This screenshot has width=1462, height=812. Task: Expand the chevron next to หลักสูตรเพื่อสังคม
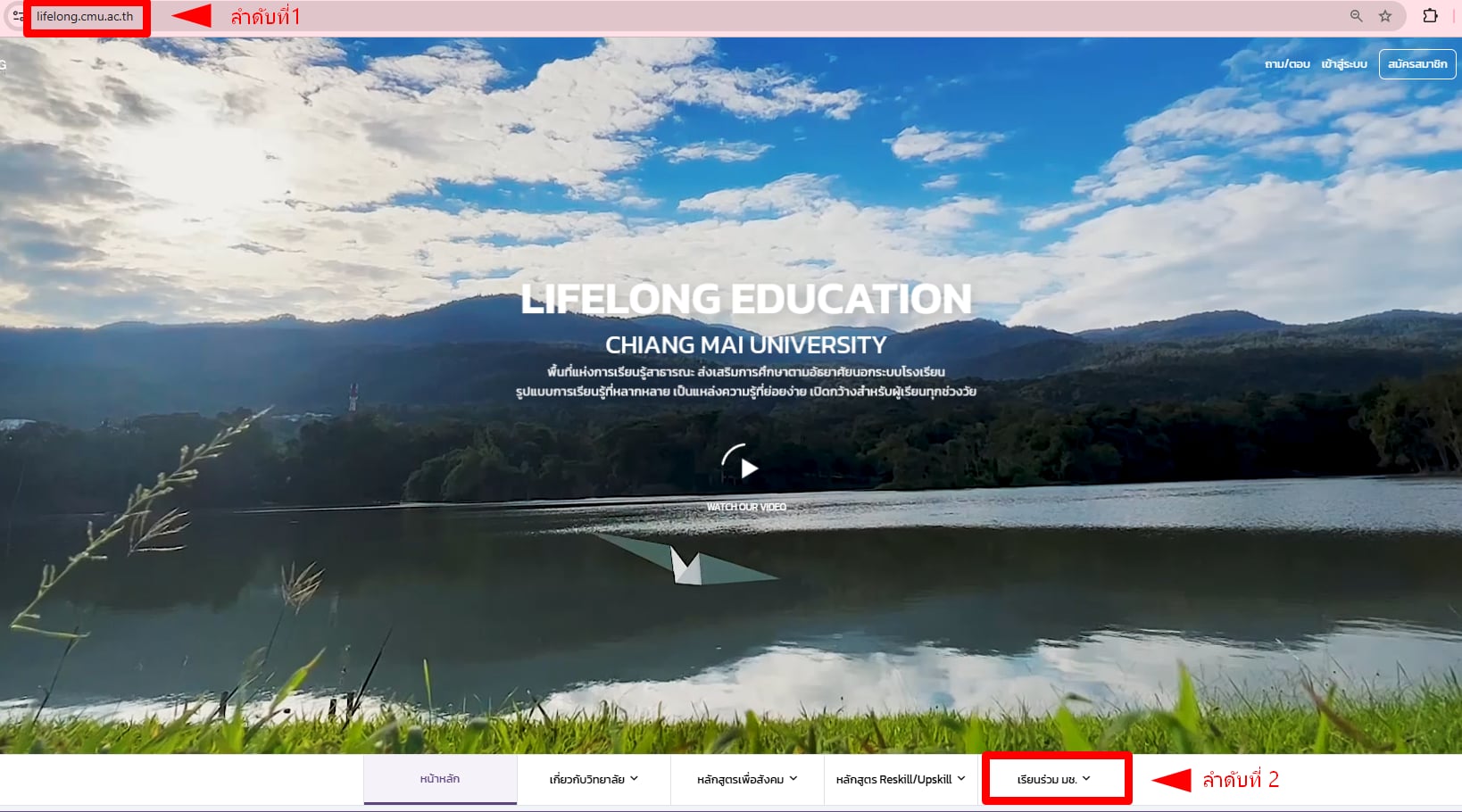click(x=793, y=778)
